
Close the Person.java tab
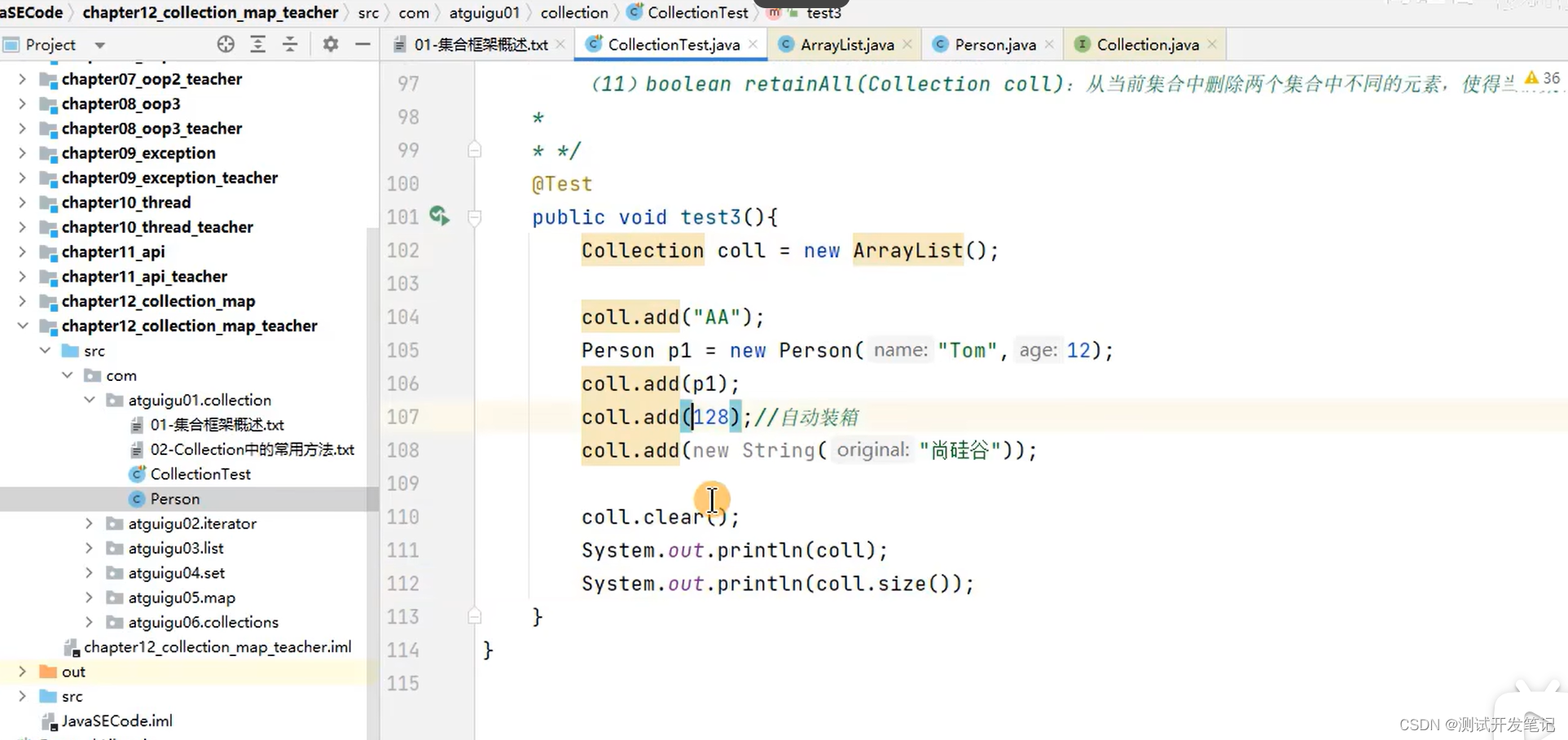coord(1049,45)
